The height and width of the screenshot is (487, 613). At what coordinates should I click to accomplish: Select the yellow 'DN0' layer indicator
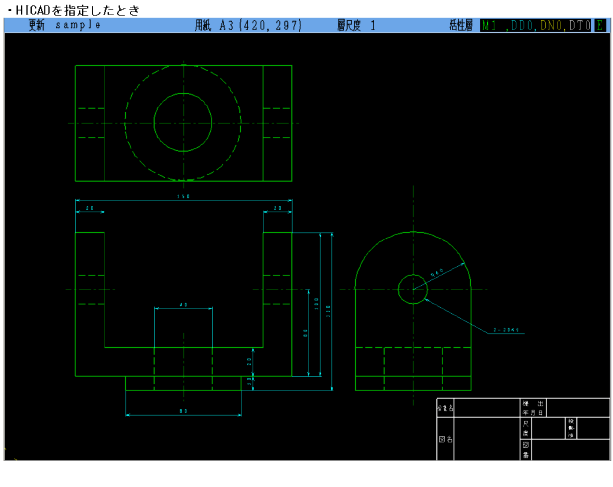(551, 25)
